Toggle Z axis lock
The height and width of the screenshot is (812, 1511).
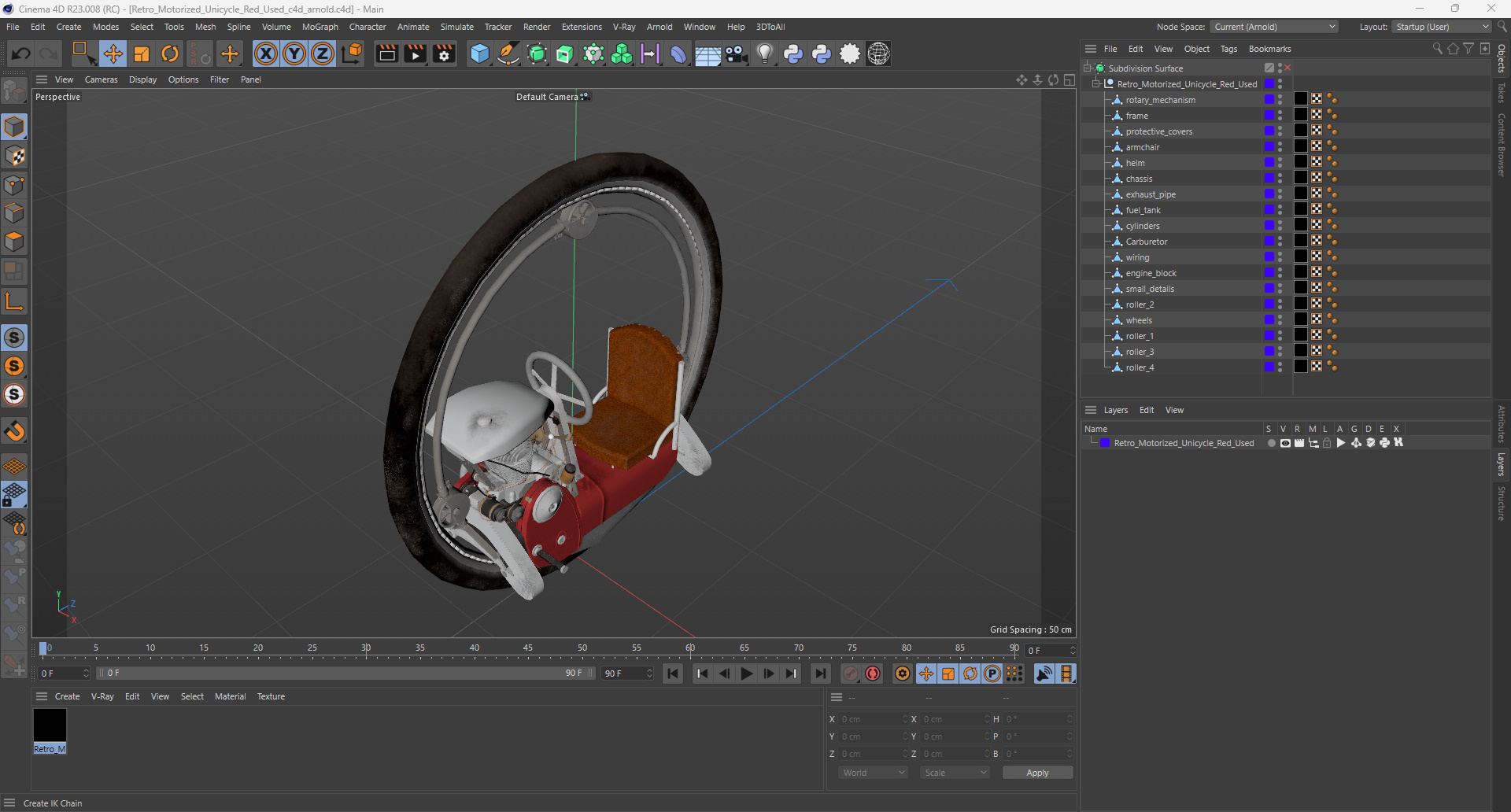pyautogui.click(x=323, y=54)
